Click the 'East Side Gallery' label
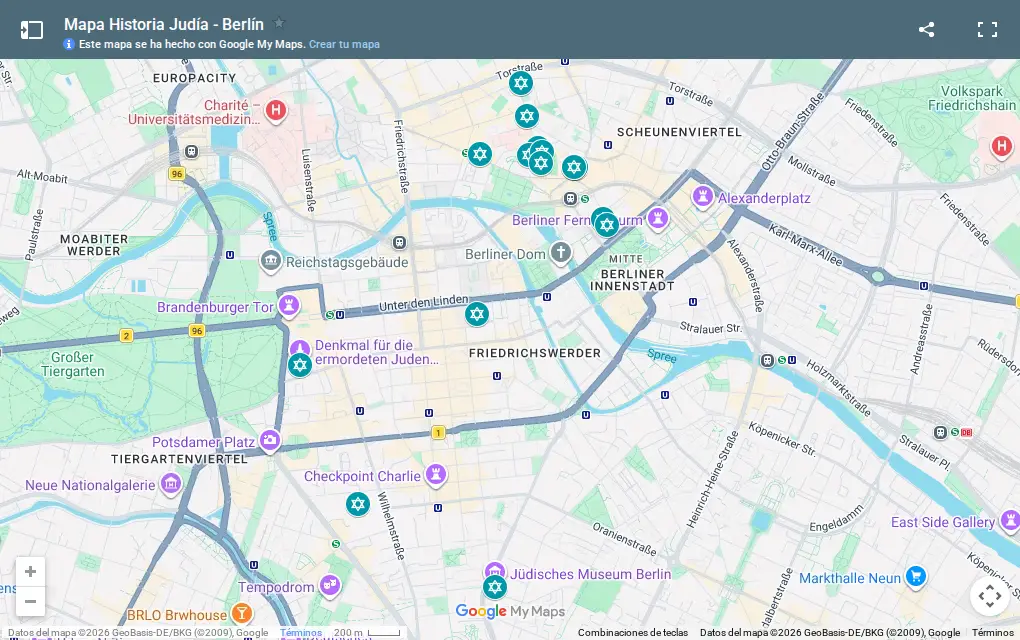 point(943,522)
